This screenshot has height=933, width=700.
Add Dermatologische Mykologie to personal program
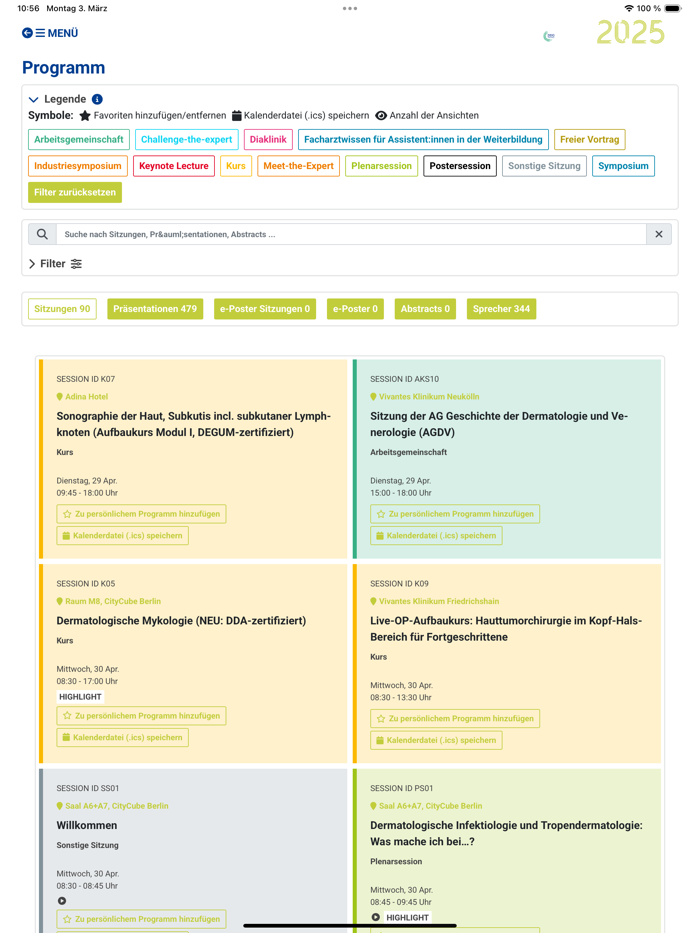pos(141,716)
